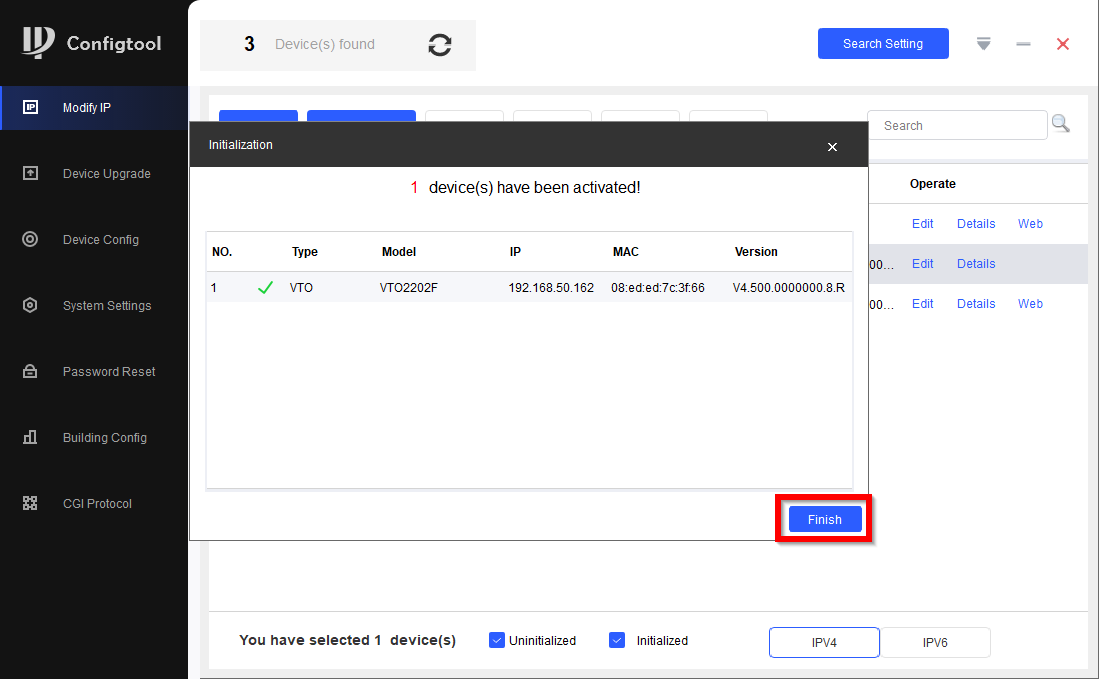Close the Initialization dialog
The image size is (1099, 679).
tap(832, 147)
